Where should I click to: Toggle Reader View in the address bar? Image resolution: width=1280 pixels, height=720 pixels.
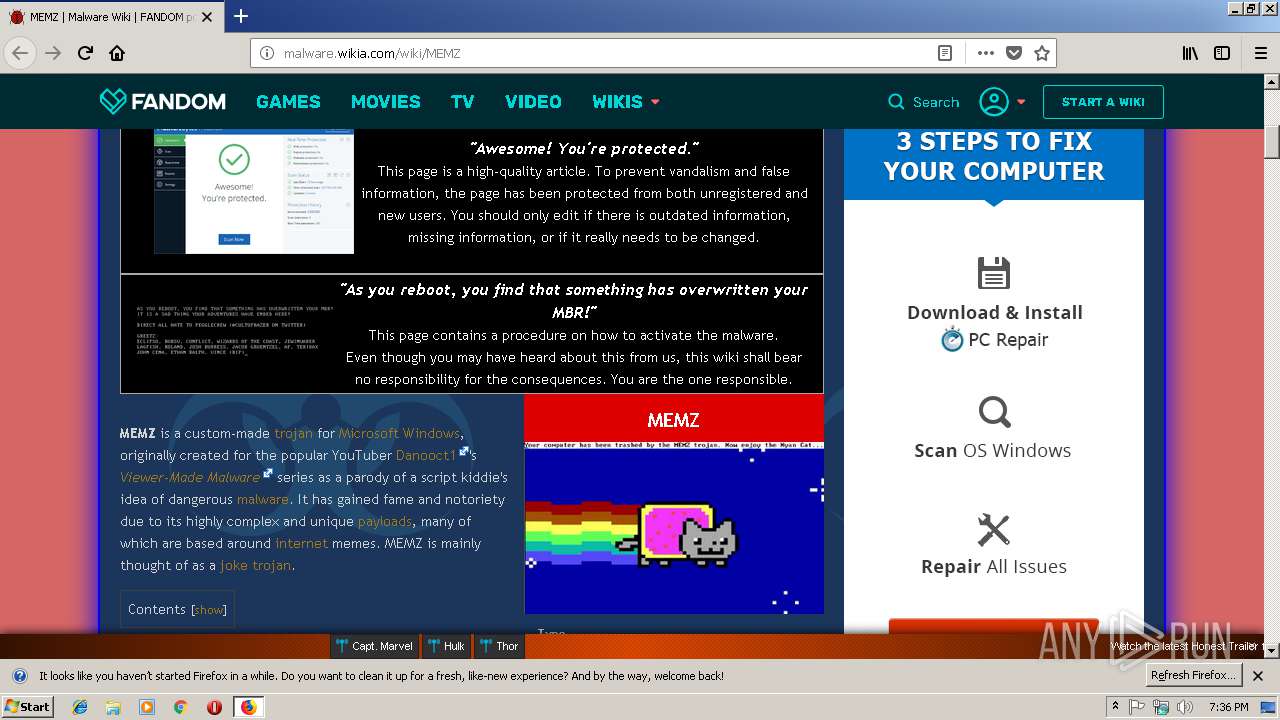[944, 53]
